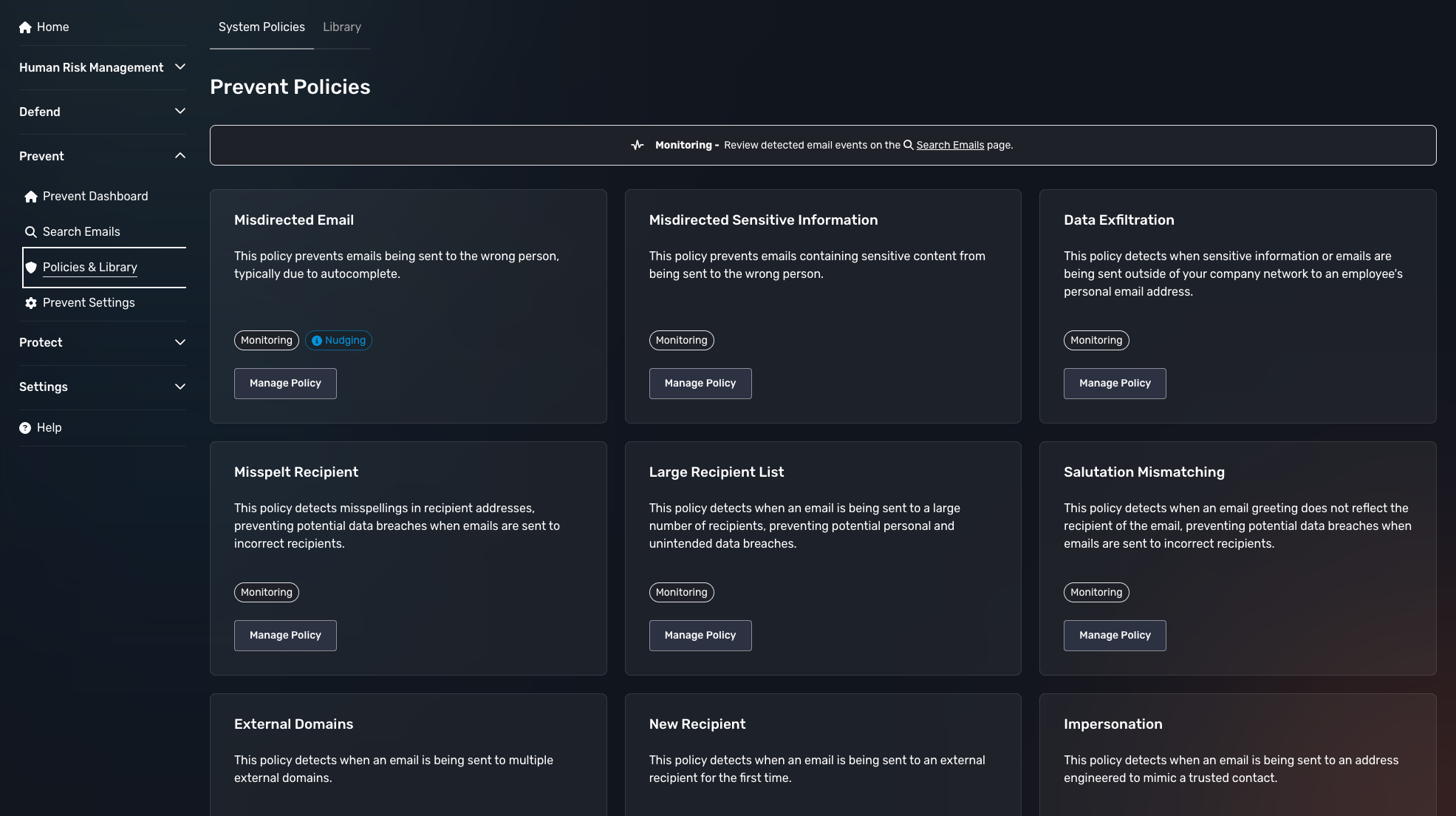
Task: Click the Monitoring pulse icon in banner
Action: click(638, 145)
